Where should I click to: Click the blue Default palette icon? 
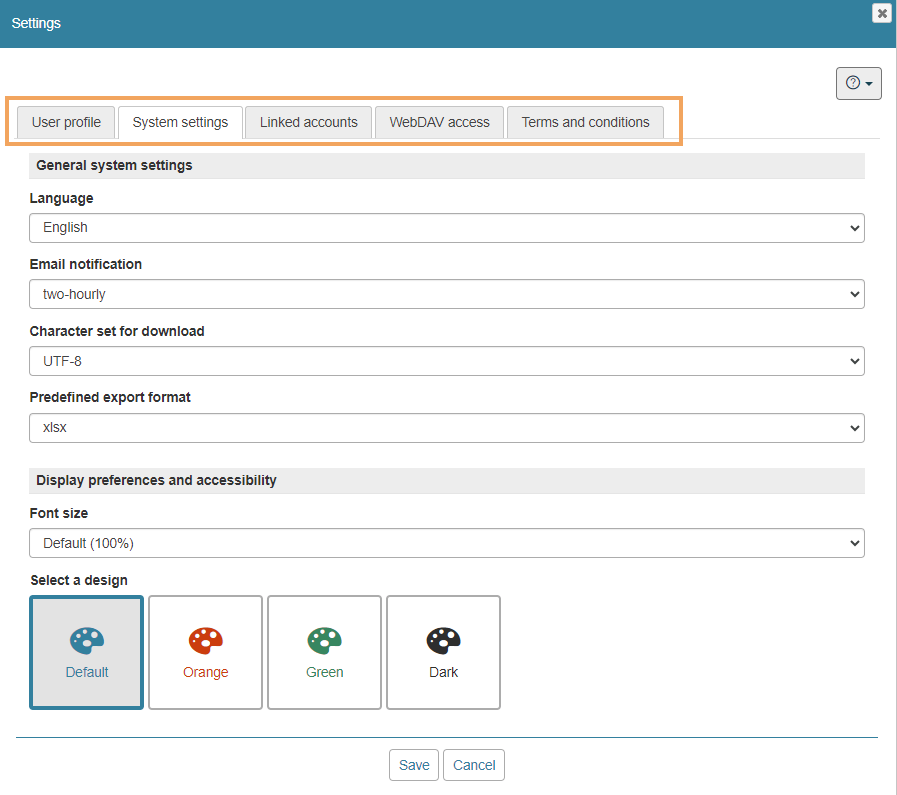pos(87,640)
